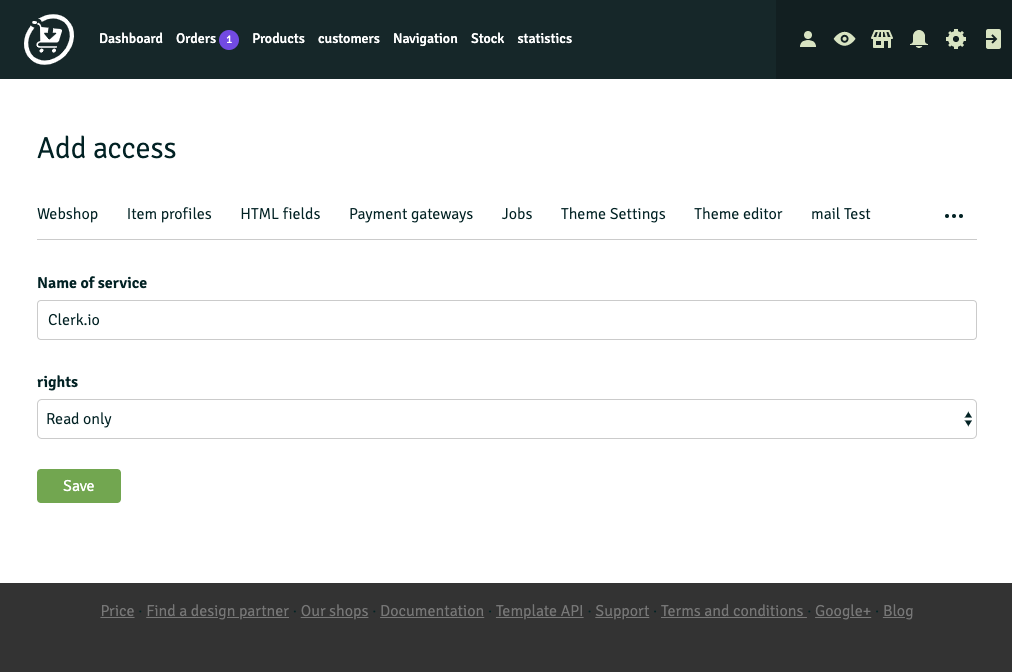Click the eye preview icon
1012x672 pixels.
[845, 39]
